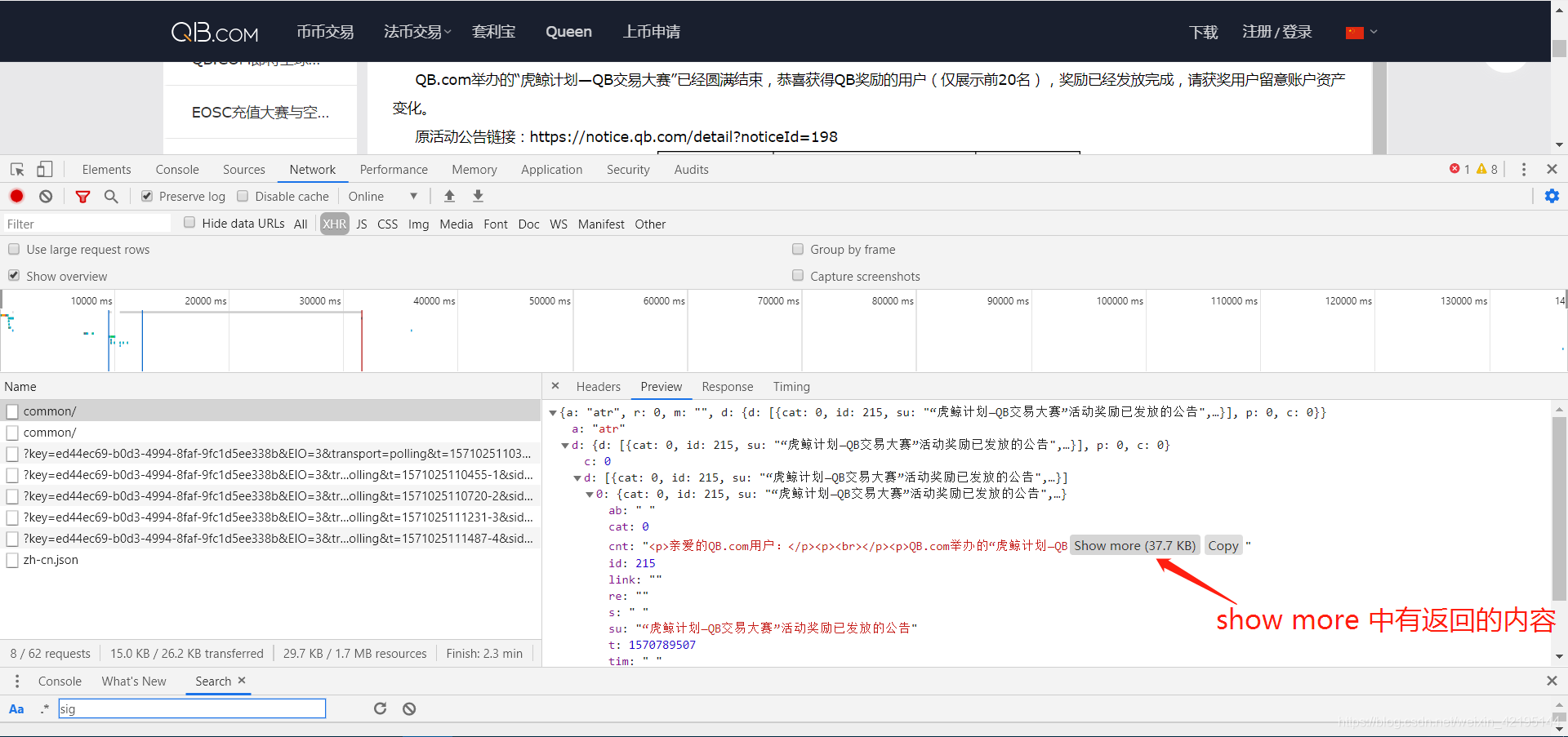Open 币币交易 navigation link
The height and width of the screenshot is (737, 1568).
click(x=325, y=32)
